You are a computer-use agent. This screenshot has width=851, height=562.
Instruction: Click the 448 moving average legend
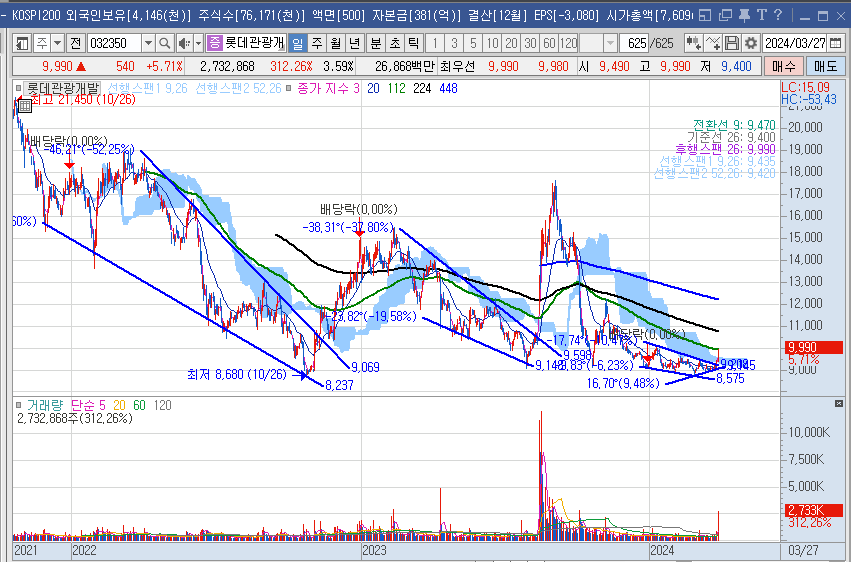(448, 88)
